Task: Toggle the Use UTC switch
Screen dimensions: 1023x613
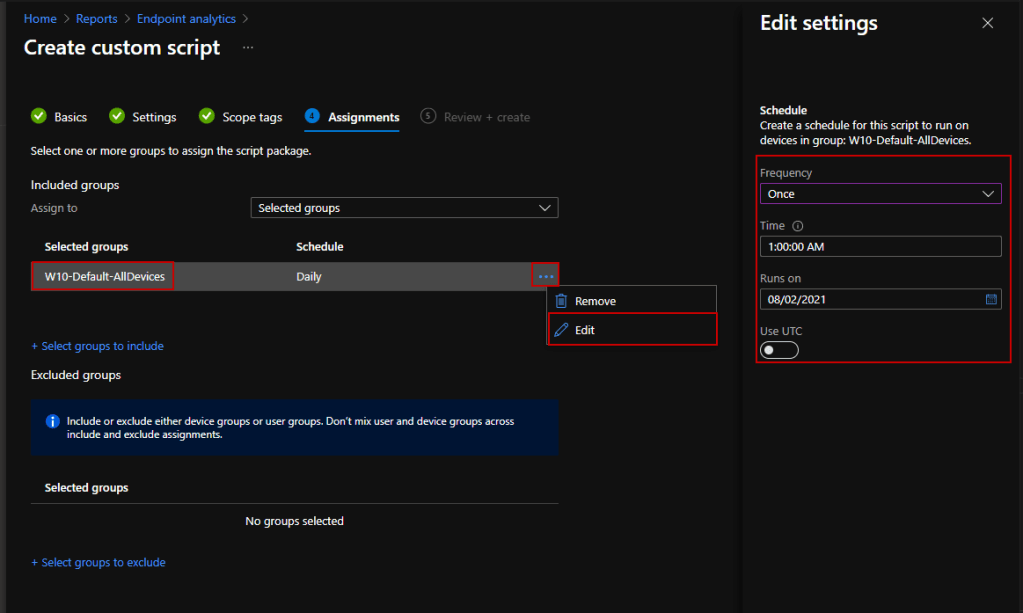Action: tap(780, 350)
